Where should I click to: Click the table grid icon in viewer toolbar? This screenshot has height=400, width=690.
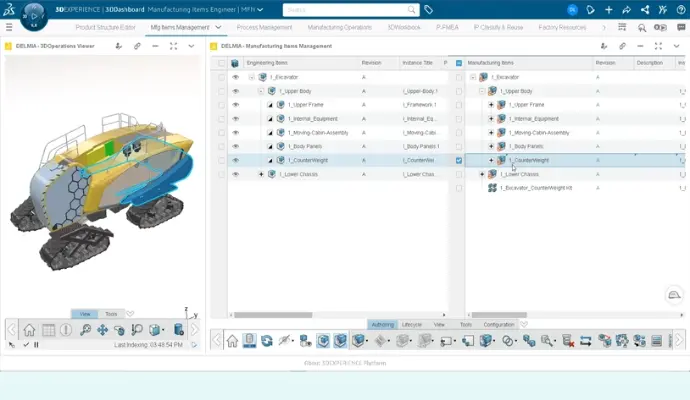[48, 330]
